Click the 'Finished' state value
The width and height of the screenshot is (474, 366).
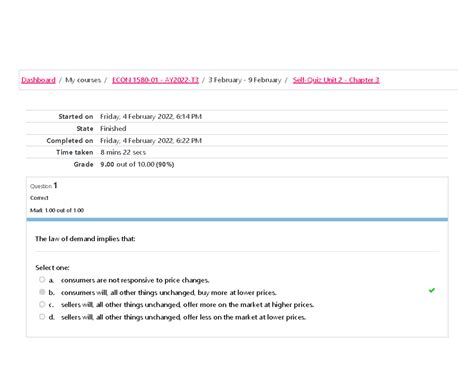113,129
